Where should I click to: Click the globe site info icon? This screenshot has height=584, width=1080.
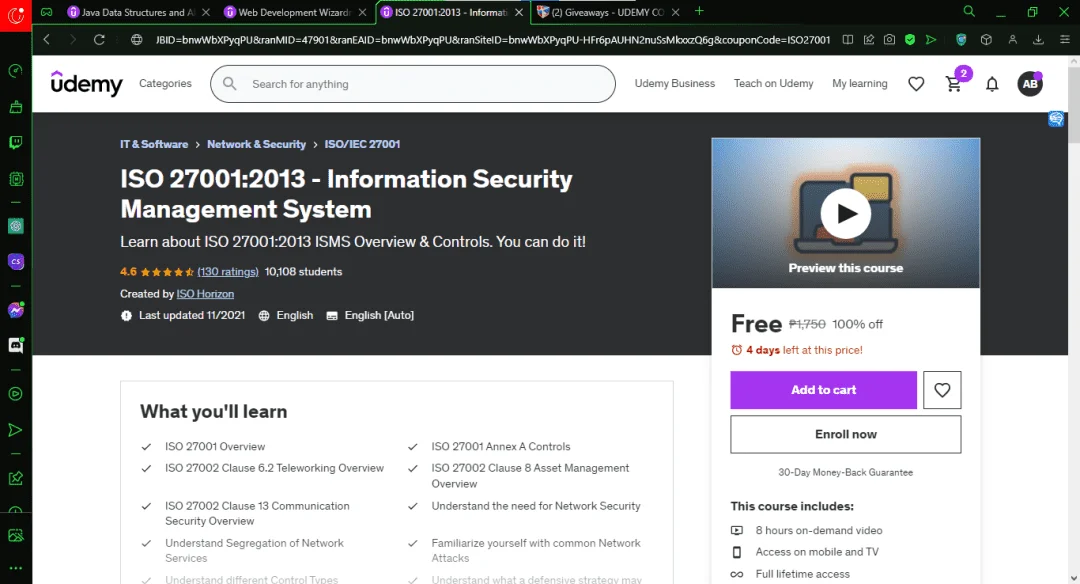pyautogui.click(x=136, y=40)
